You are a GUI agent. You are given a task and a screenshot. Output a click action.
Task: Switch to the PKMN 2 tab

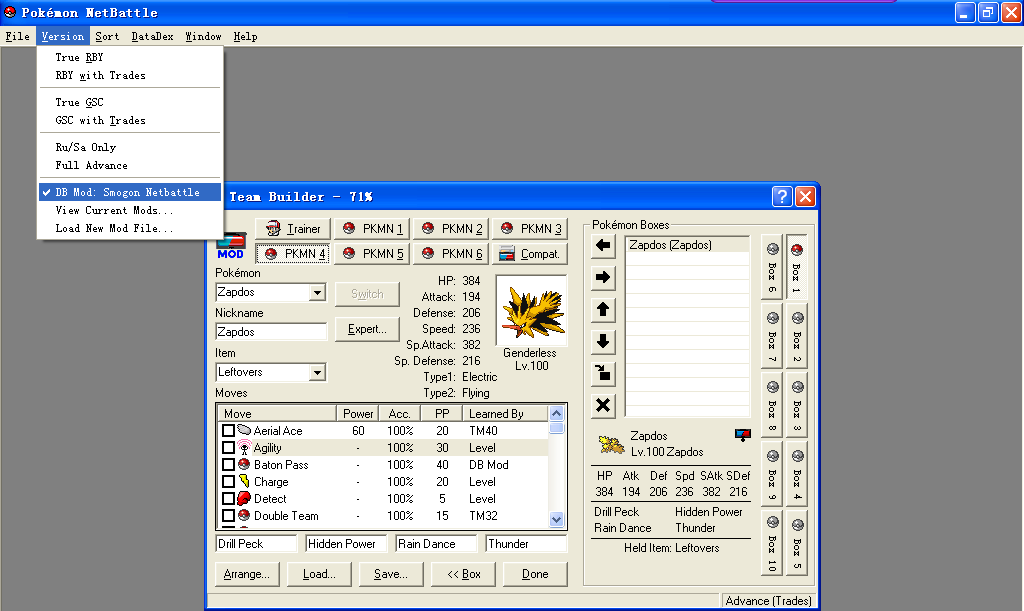(x=451, y=228)
